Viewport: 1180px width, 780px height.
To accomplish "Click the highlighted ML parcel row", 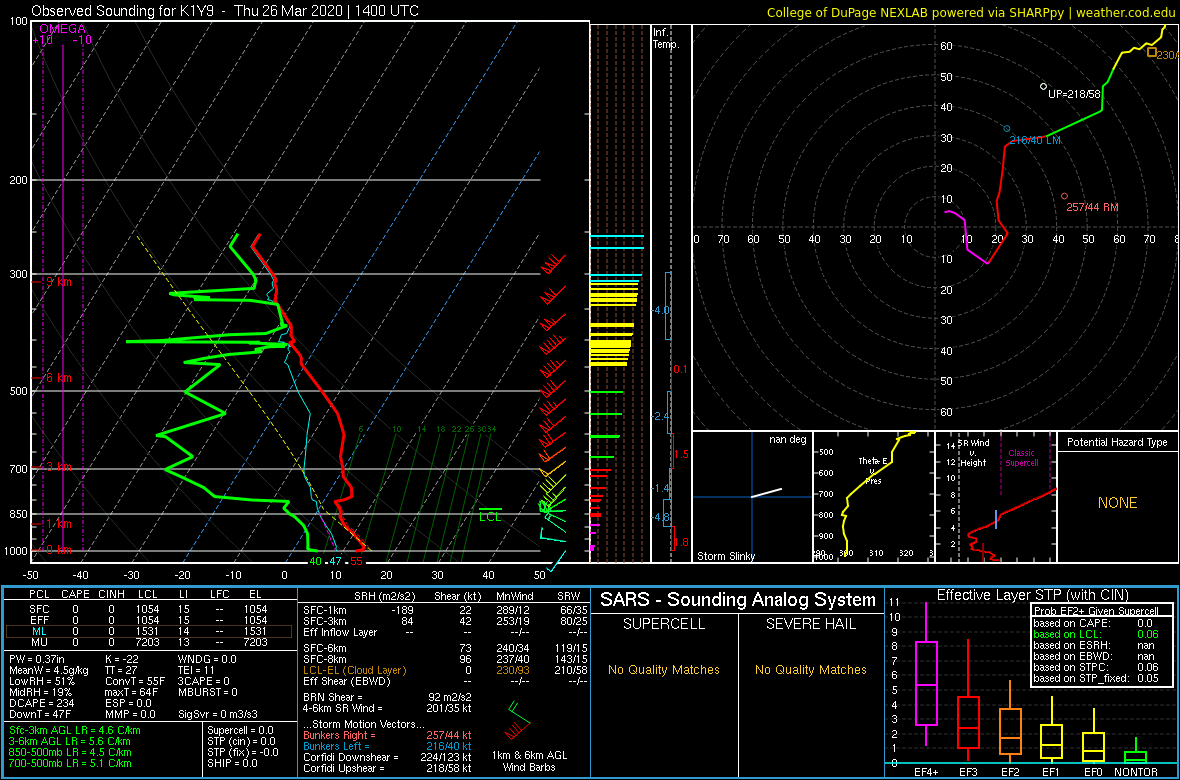I will [149, 631].
